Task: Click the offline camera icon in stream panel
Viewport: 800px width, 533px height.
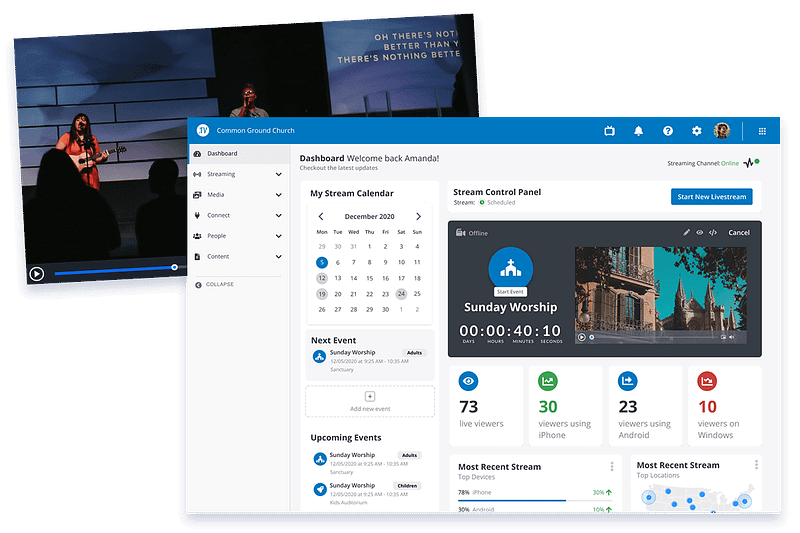Action: pos(460,233)
